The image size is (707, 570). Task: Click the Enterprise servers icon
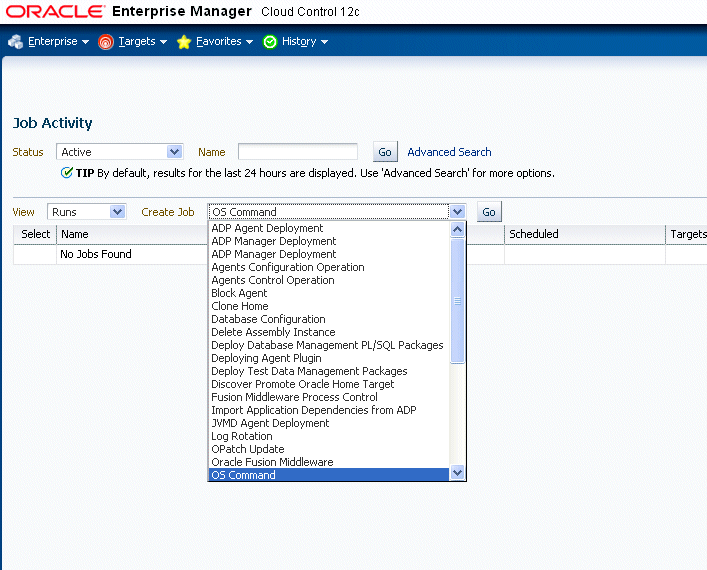pos(16,41)
